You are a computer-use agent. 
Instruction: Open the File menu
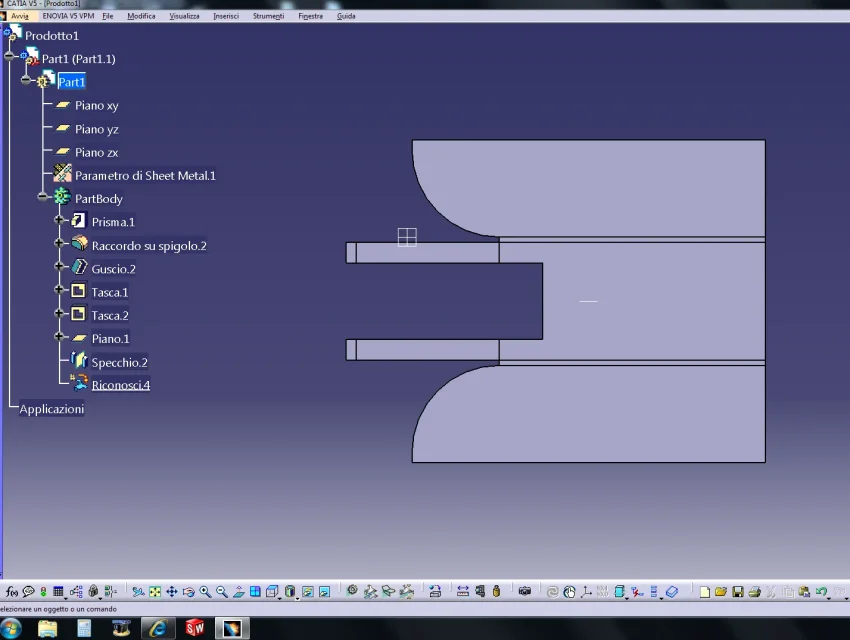coord(108,16)
